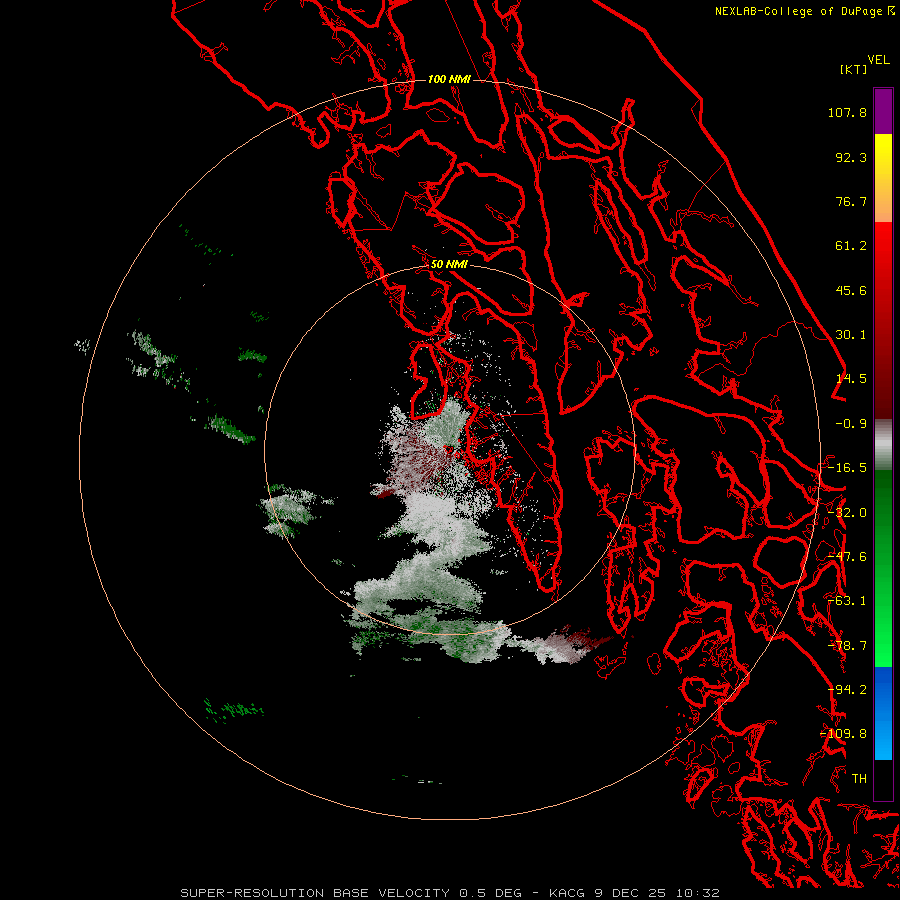
Task: Pick the green segment of the color bar
Action: 883,568
